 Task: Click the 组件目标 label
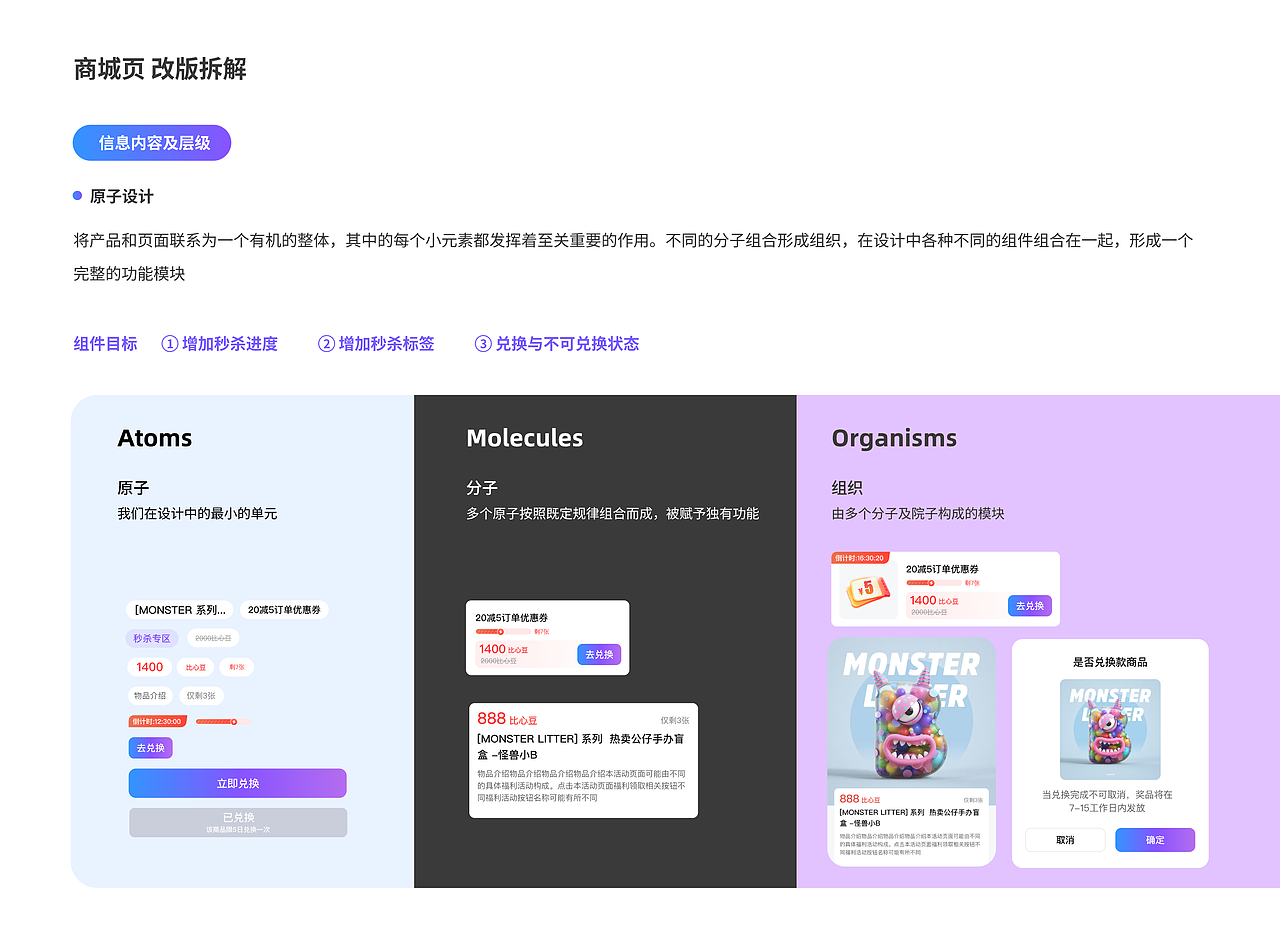105,344
